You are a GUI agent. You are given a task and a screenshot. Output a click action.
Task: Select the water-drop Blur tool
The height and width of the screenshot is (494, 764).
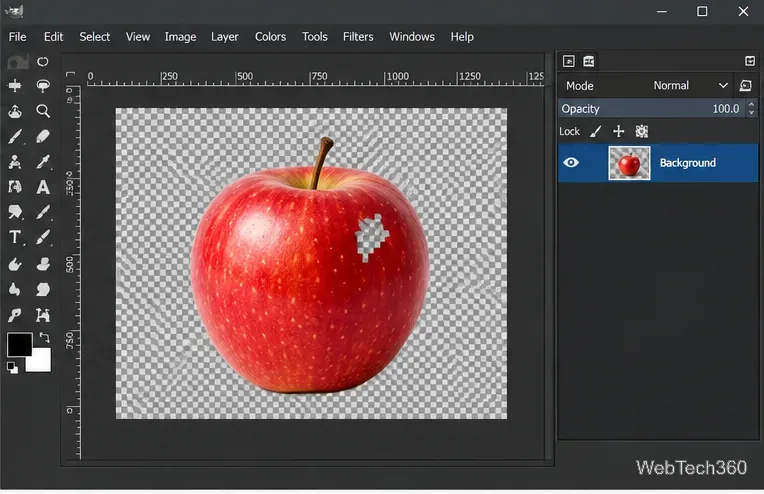(x=15, y=290)
